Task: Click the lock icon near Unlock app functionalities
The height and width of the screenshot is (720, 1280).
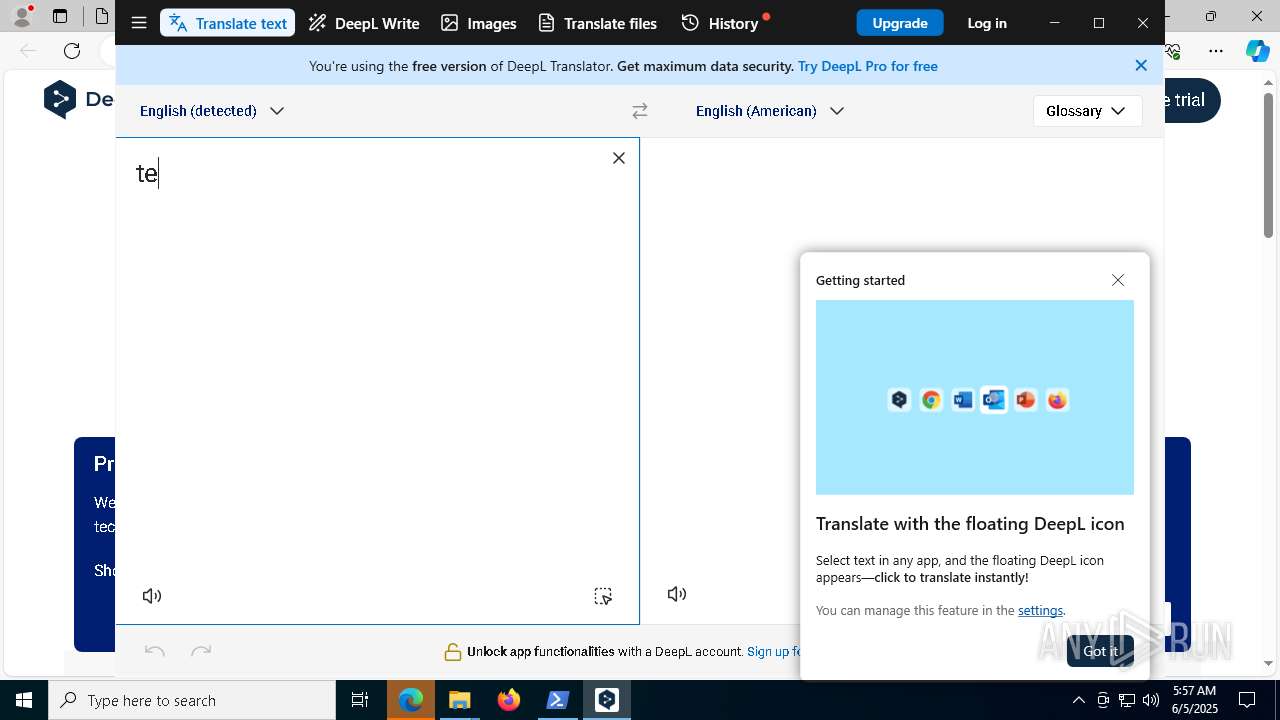Action: pyautogui.click(x=453, y=652)
